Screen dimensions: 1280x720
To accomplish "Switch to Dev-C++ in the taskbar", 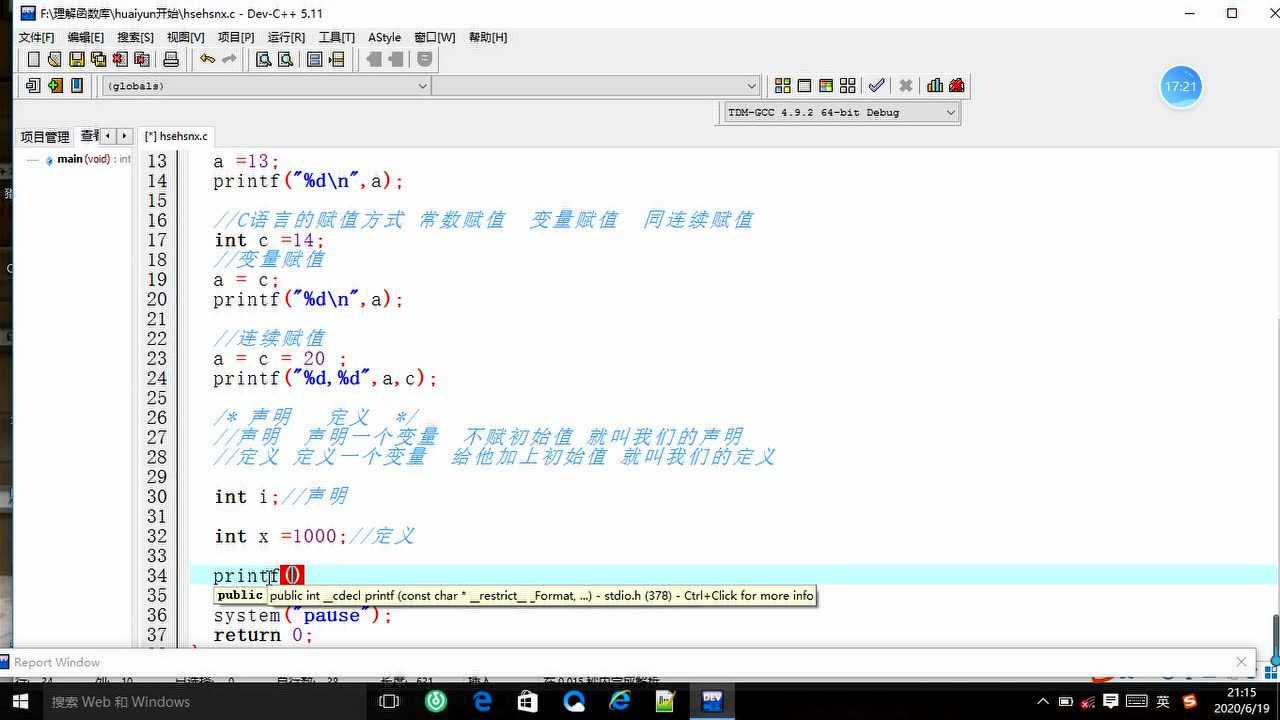I will [x=712, y=702].
